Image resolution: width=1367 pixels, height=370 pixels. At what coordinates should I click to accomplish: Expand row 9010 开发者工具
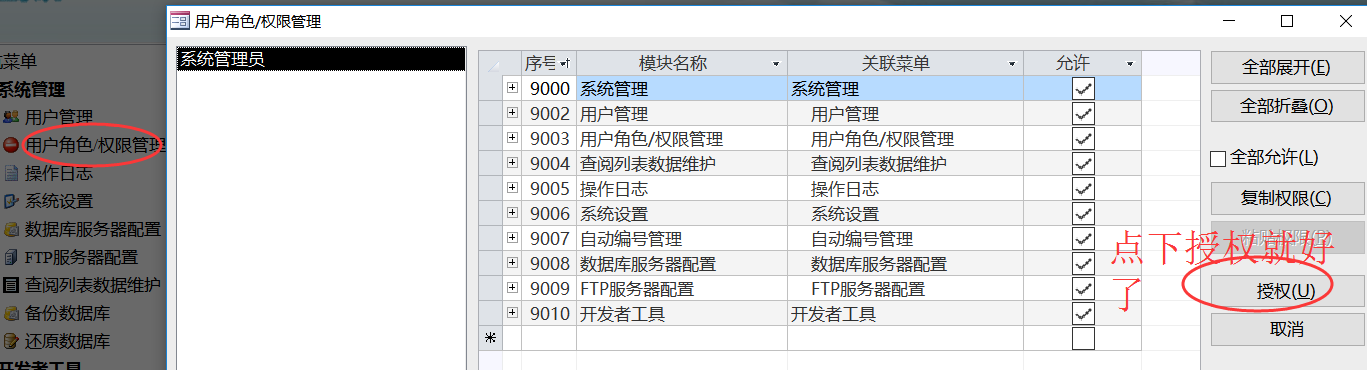(x=512, y=313)
